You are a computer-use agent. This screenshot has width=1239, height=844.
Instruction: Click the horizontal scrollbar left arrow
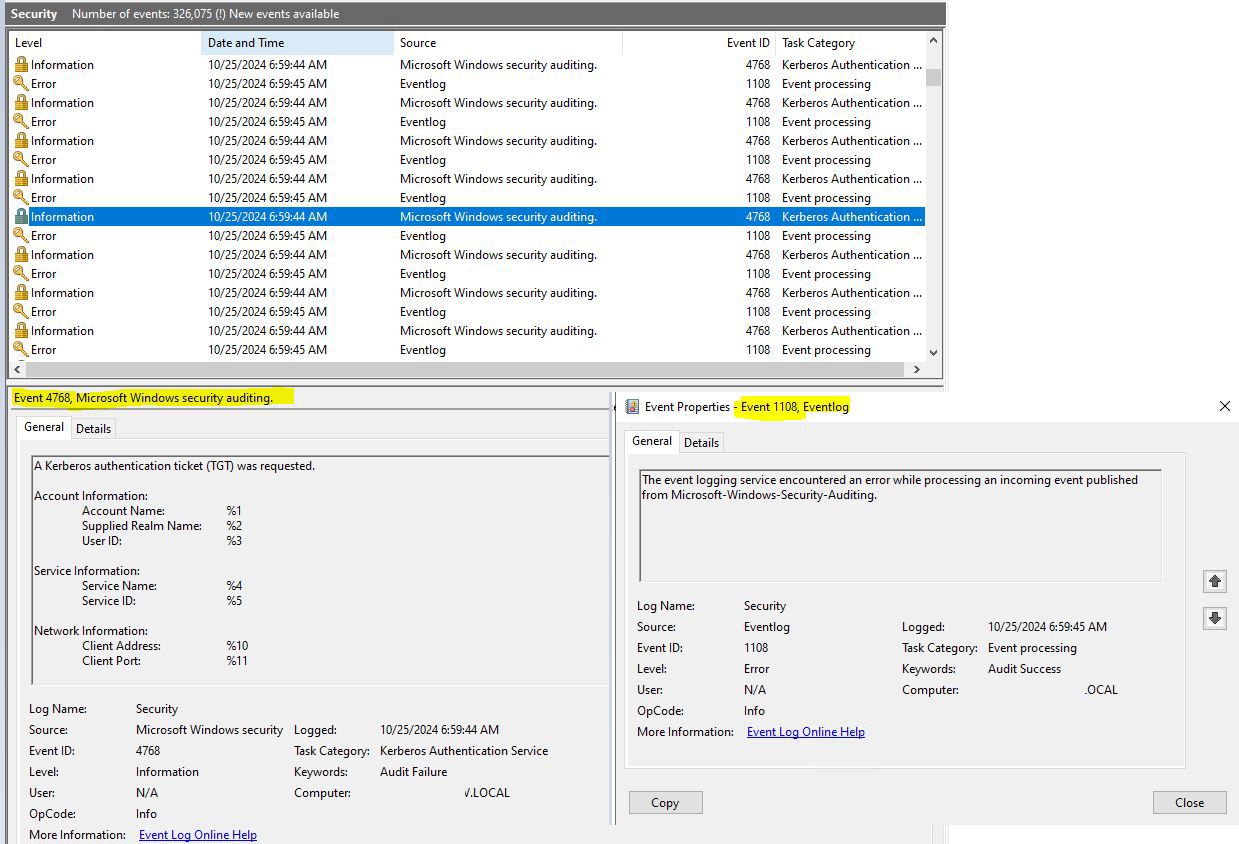tap(17, 369)
